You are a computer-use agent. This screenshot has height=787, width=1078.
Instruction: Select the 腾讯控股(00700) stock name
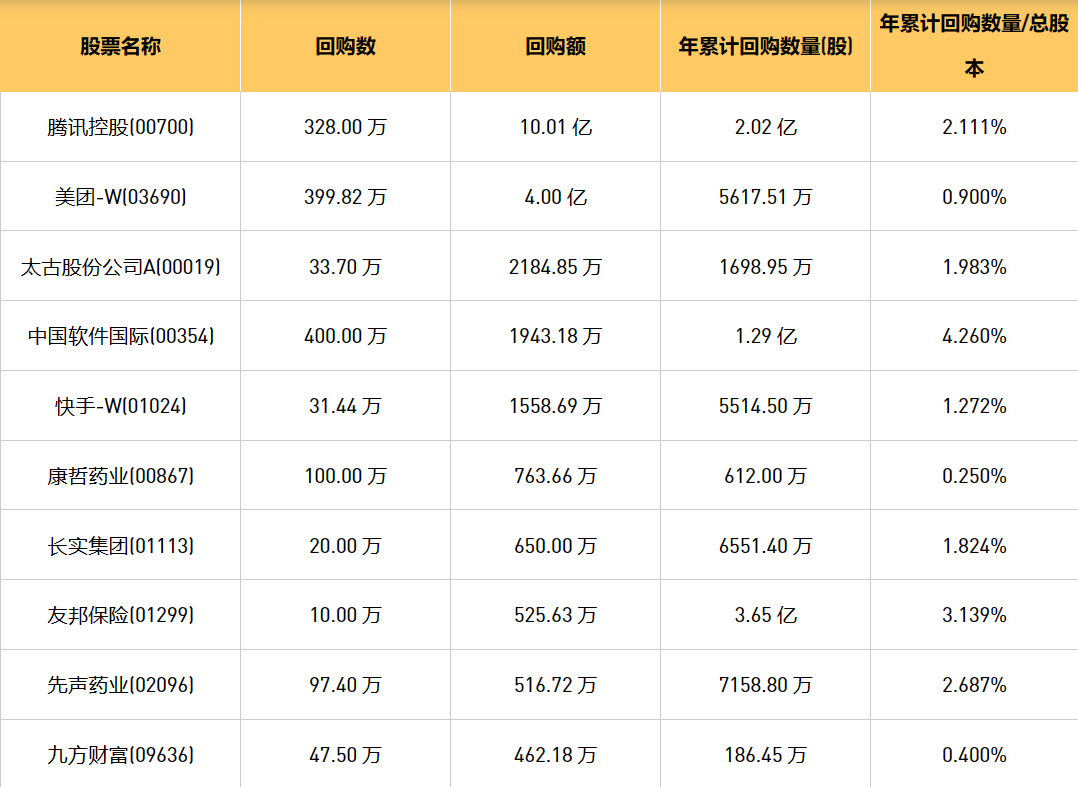click(120, 127)
